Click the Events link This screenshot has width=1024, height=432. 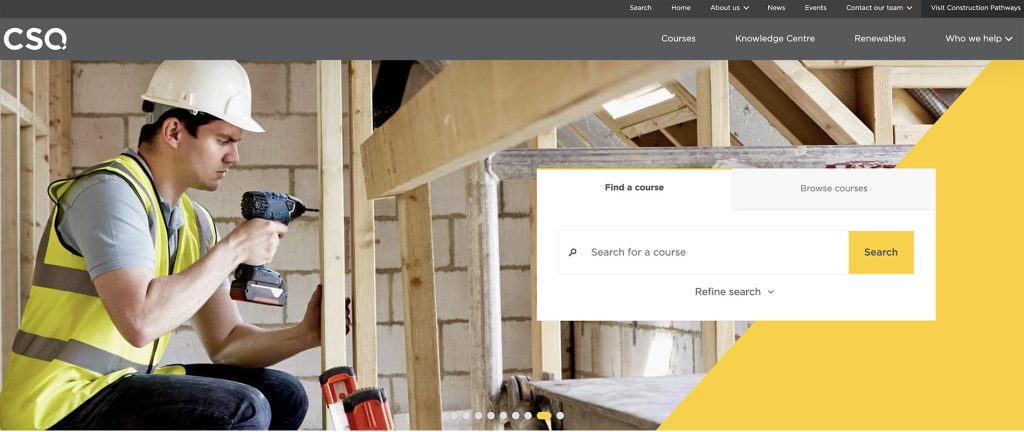815,8
